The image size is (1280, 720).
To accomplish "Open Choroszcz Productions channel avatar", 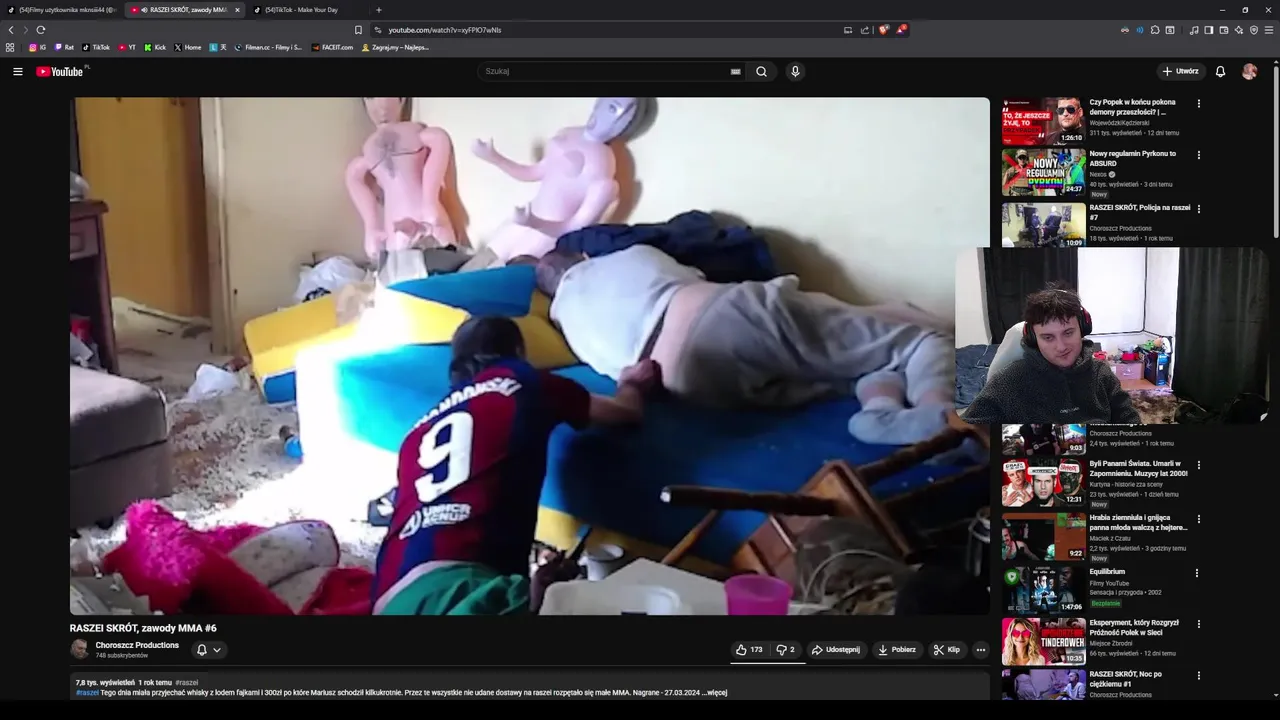I will point(79,650).
